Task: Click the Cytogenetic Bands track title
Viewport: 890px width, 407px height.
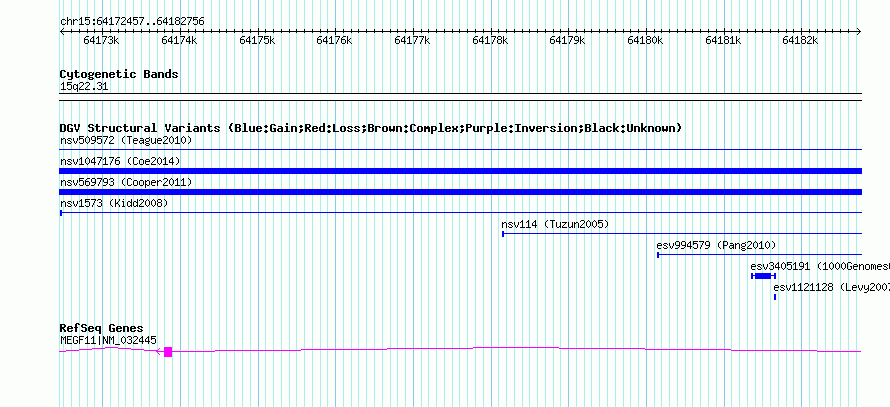Action: pos(119,74)
